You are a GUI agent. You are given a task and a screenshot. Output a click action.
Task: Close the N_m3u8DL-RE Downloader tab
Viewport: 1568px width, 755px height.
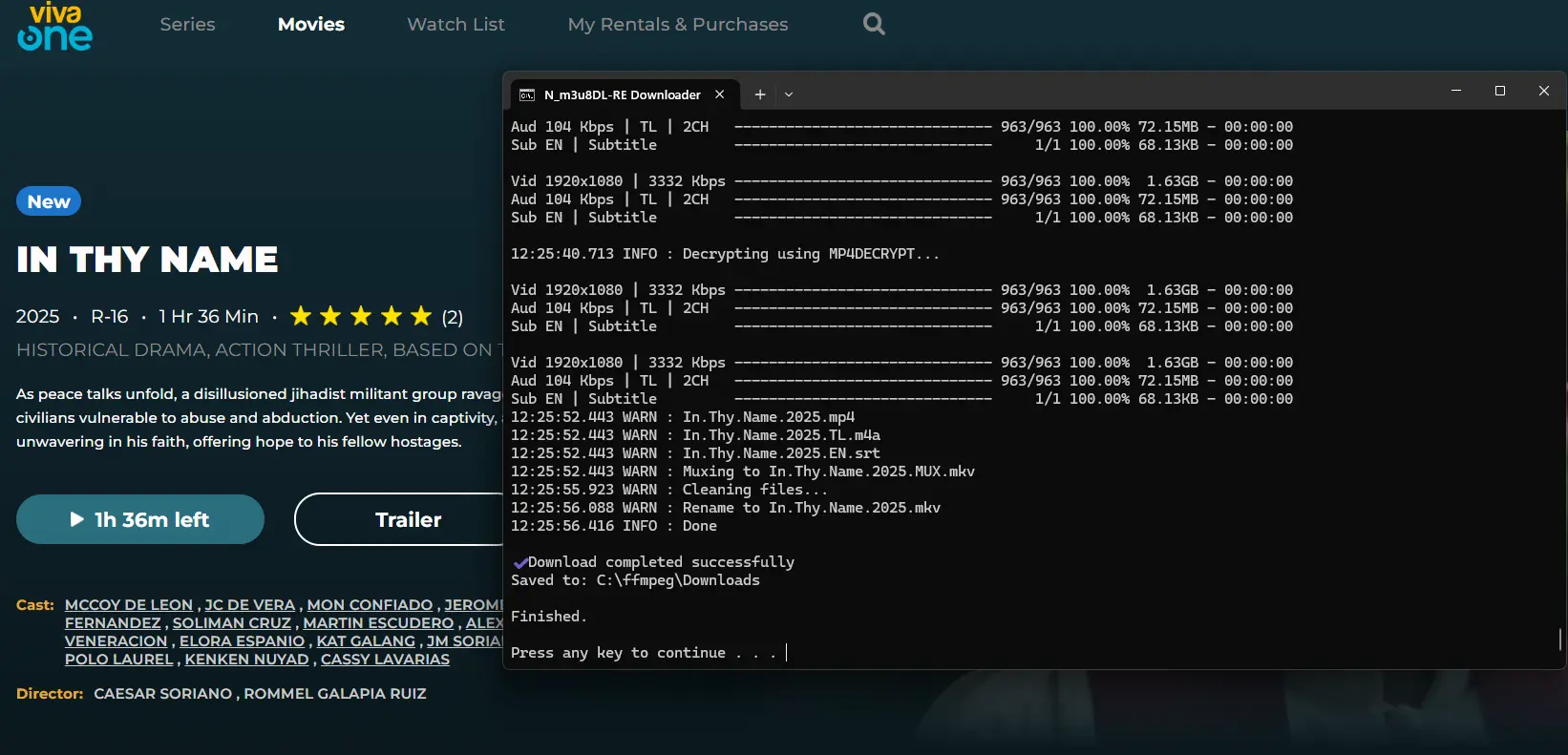pos(720,94)
